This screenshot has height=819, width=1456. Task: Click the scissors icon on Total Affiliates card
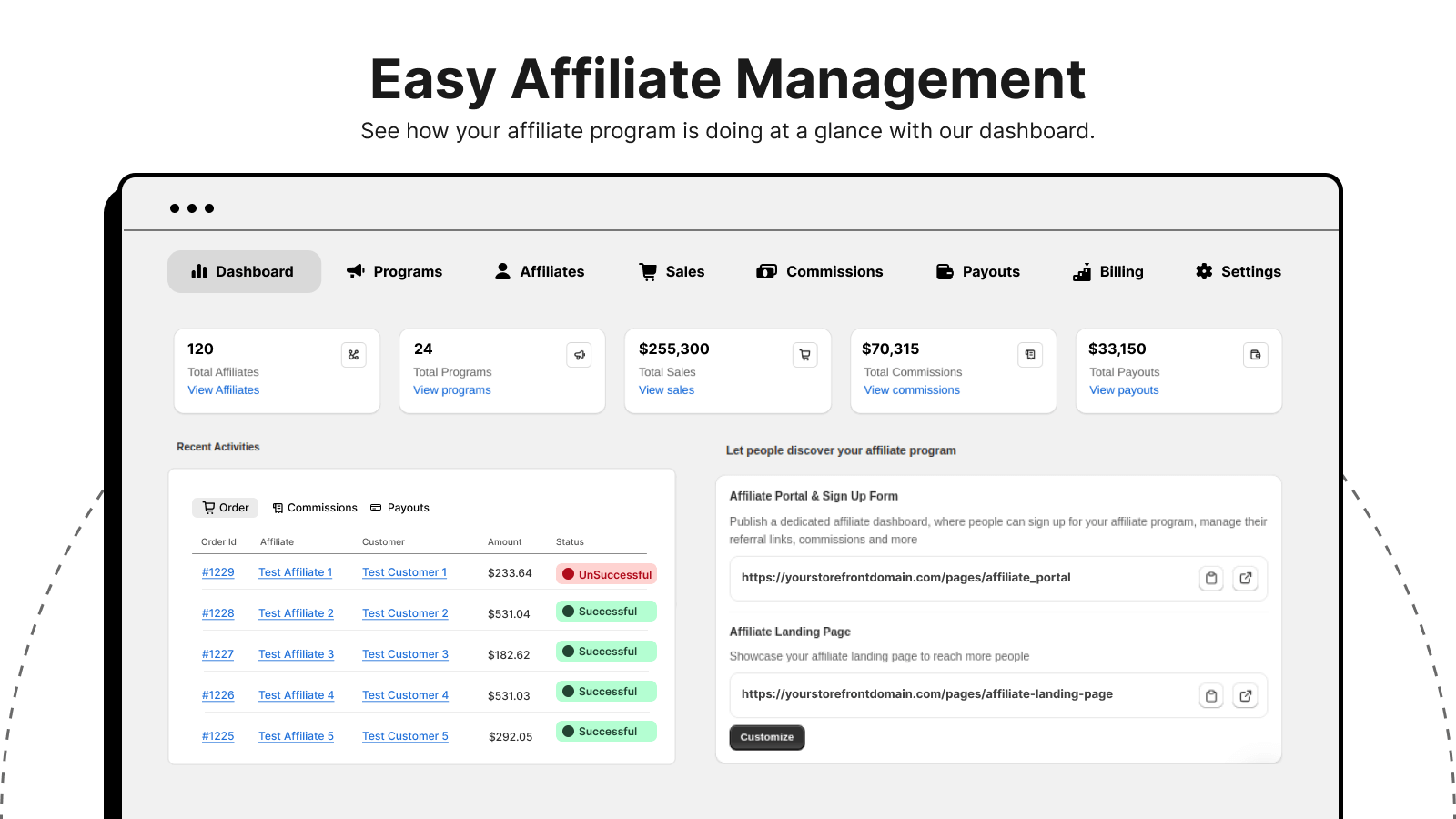[354, 355]
